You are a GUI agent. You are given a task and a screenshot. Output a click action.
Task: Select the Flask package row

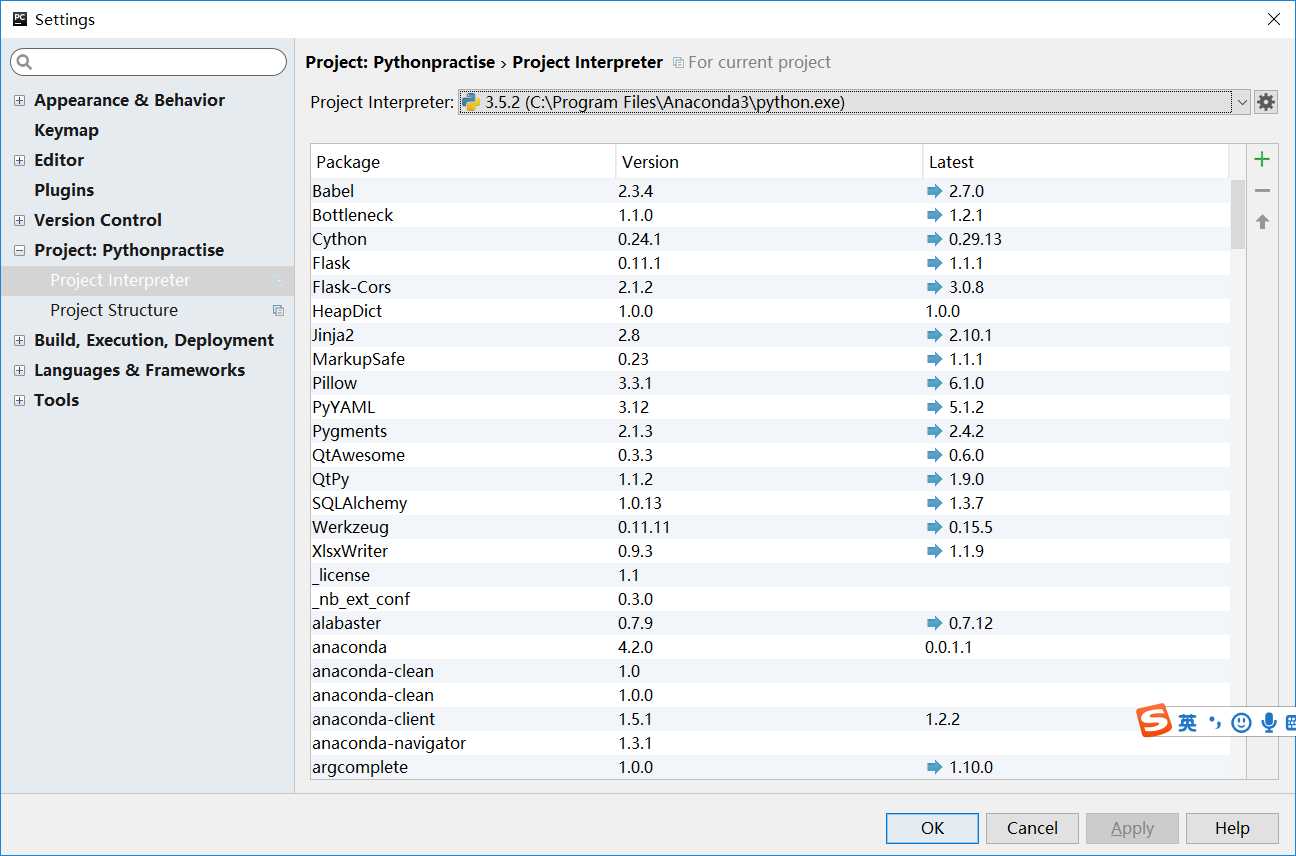[770, 263]
